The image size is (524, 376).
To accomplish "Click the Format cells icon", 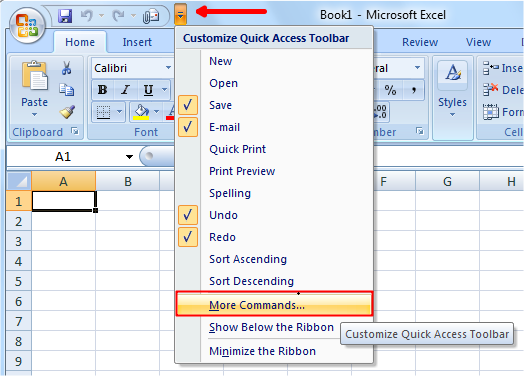I will [491, 112].
